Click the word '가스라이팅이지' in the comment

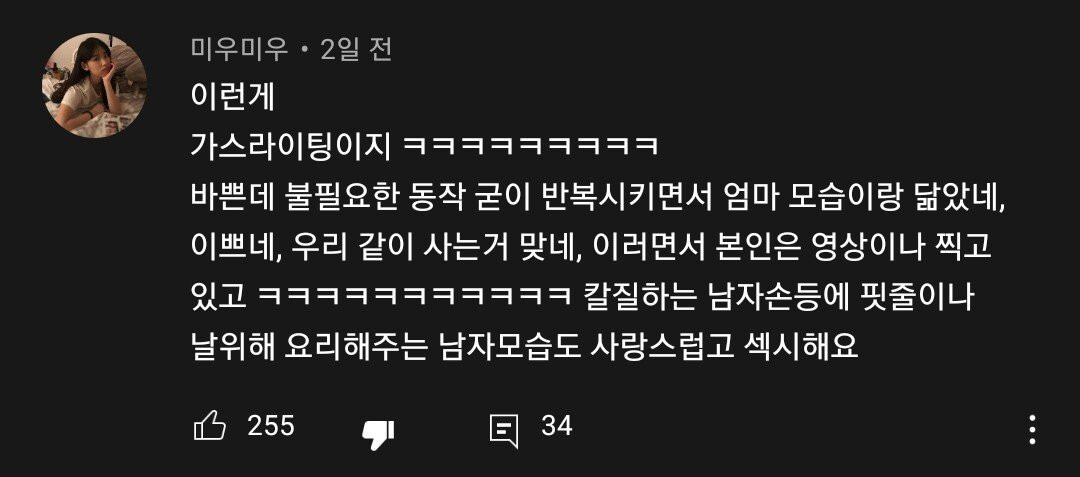coord(291,148)
